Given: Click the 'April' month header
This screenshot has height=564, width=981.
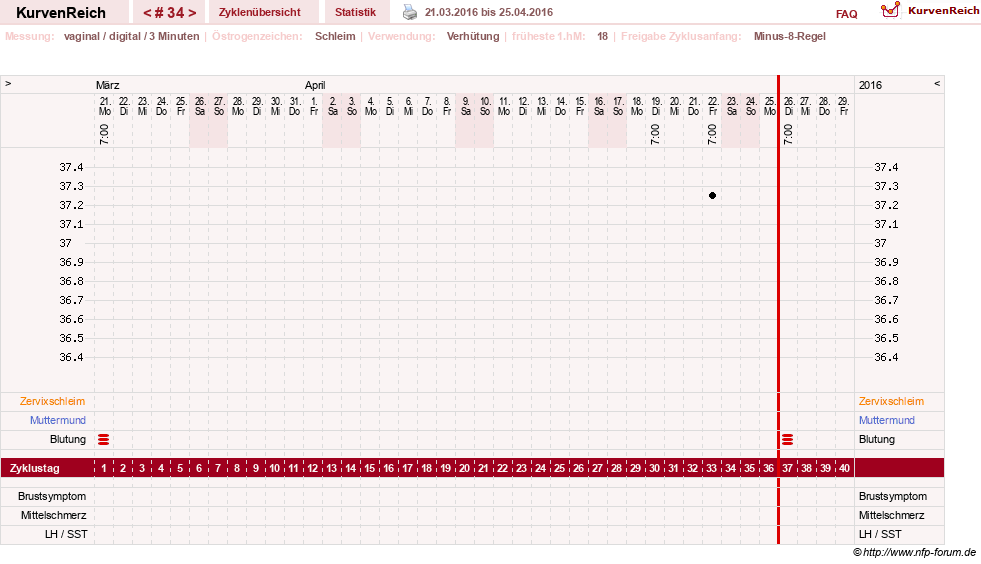Looking at the screenshot, I should click(x=315, y=85).
